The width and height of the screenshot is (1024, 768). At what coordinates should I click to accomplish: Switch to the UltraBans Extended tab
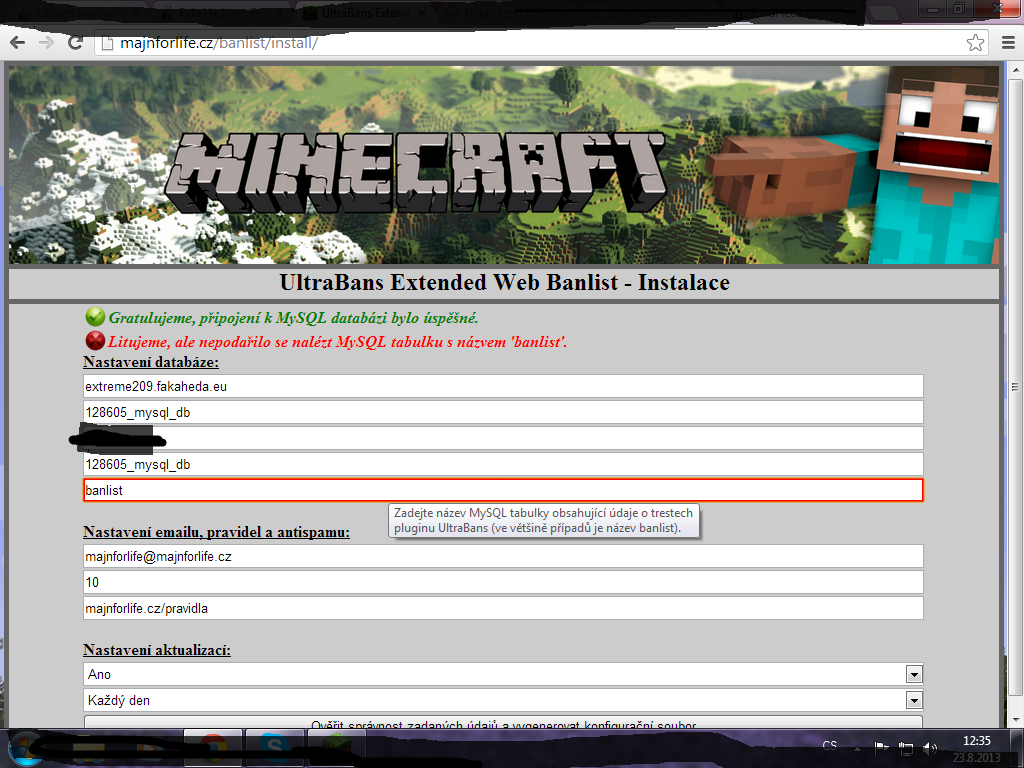[365, 12]
